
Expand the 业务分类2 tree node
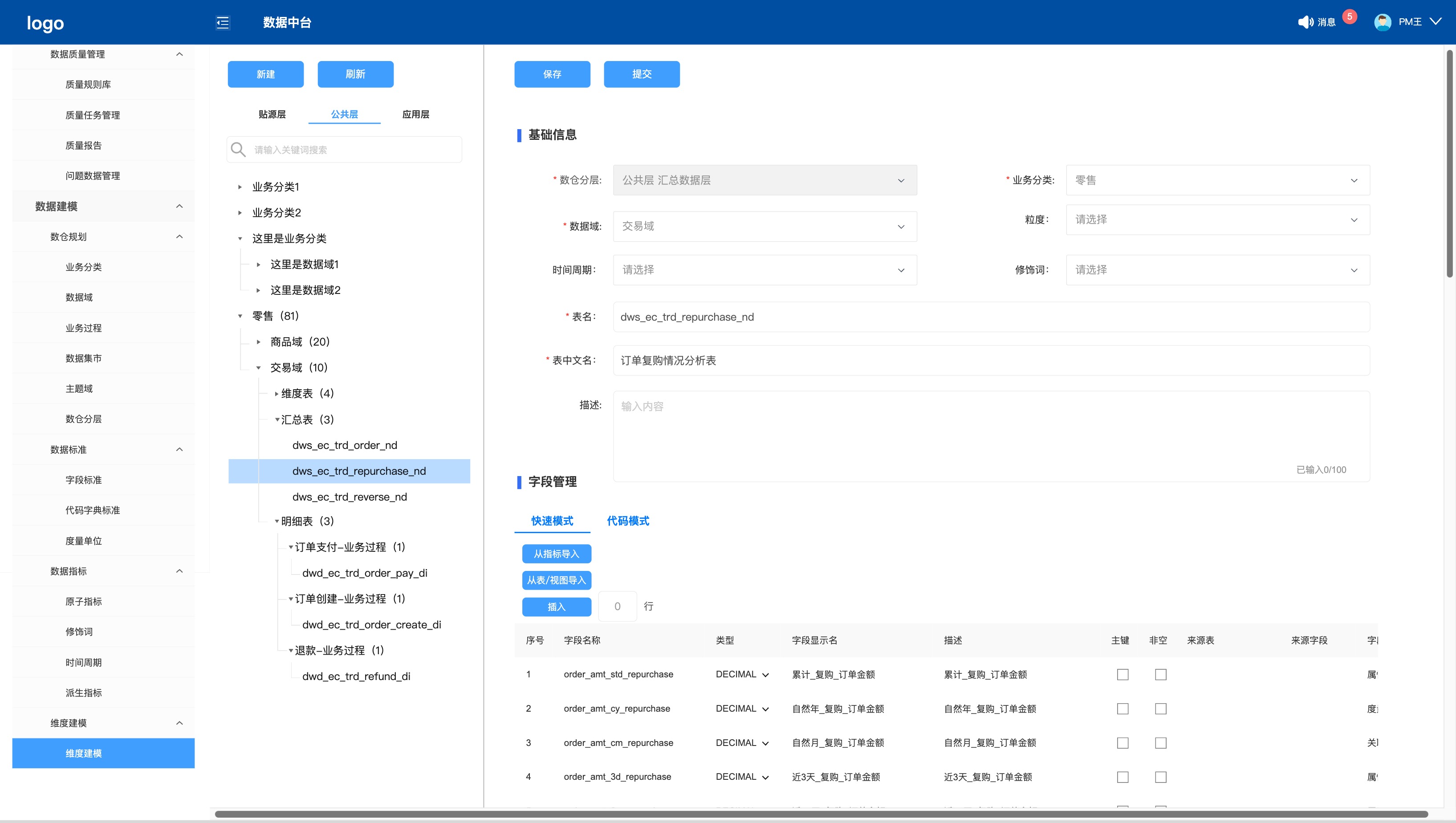240,213
